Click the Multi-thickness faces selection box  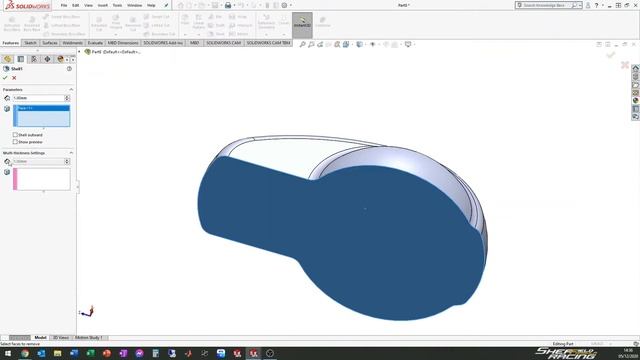[x=42, y=179]
